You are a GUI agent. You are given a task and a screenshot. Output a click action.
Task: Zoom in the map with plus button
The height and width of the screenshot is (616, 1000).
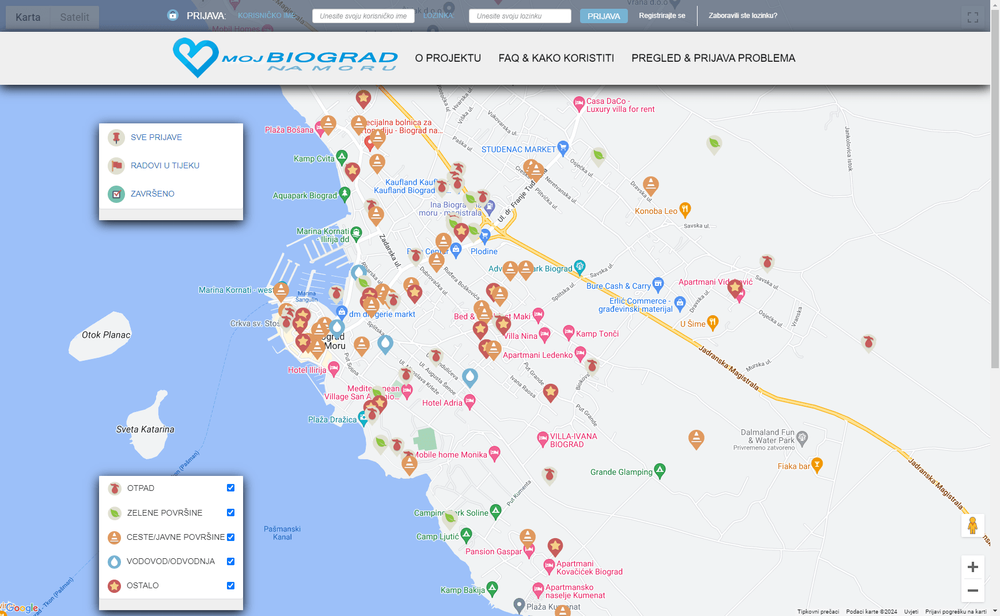[972, 567]
